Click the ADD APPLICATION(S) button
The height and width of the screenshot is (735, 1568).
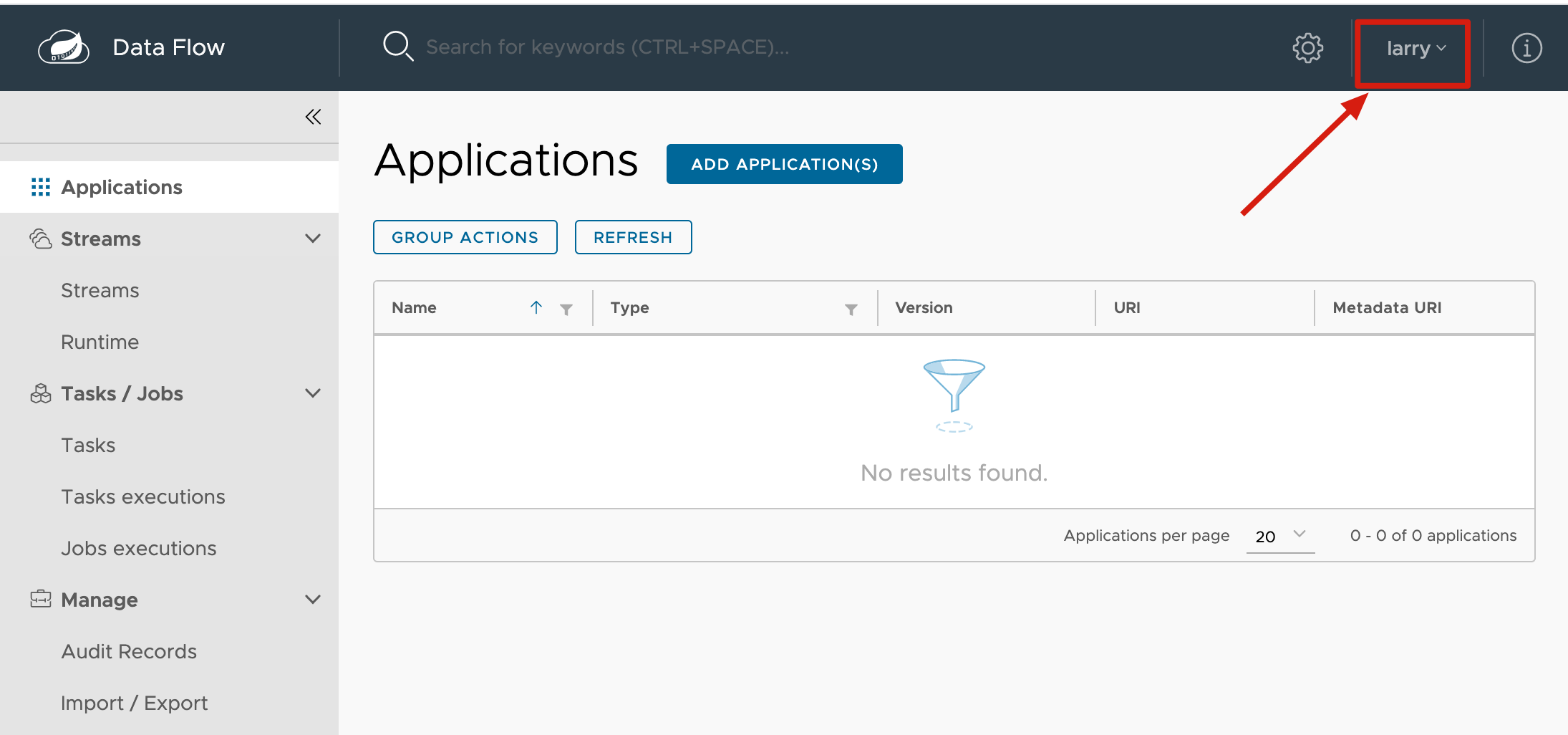(784, 164)
